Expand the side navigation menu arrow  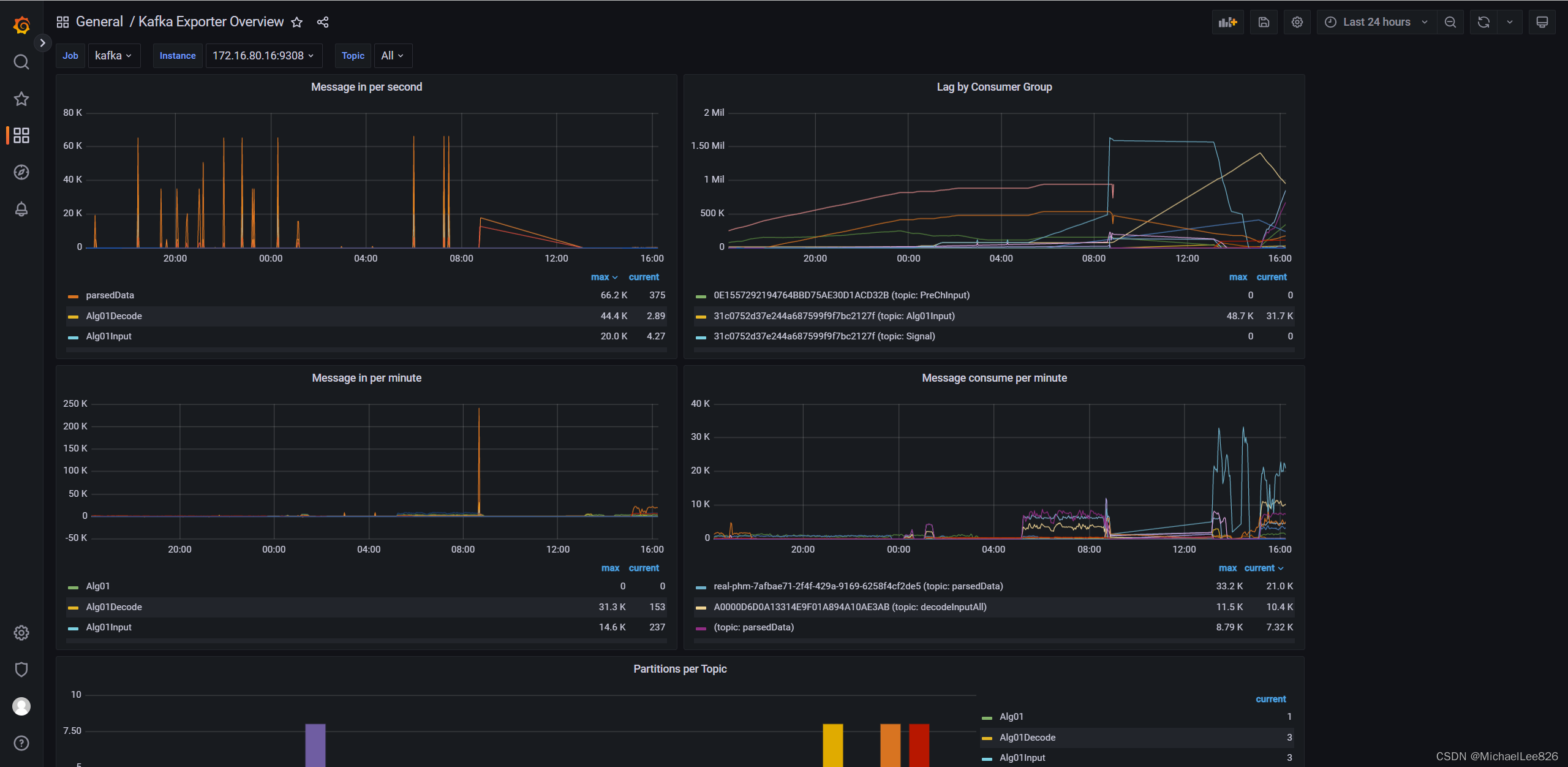(x=42, y=43)
